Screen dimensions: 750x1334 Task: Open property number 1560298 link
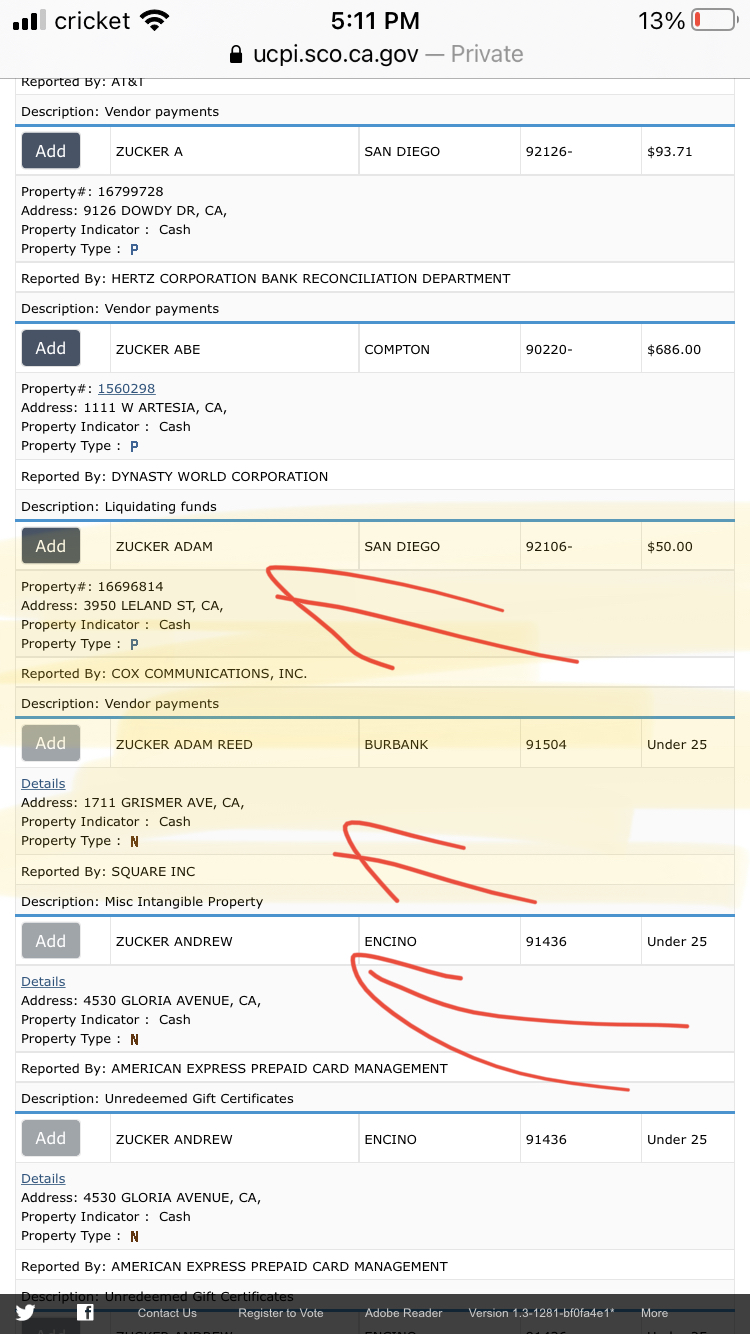[126, 388]
